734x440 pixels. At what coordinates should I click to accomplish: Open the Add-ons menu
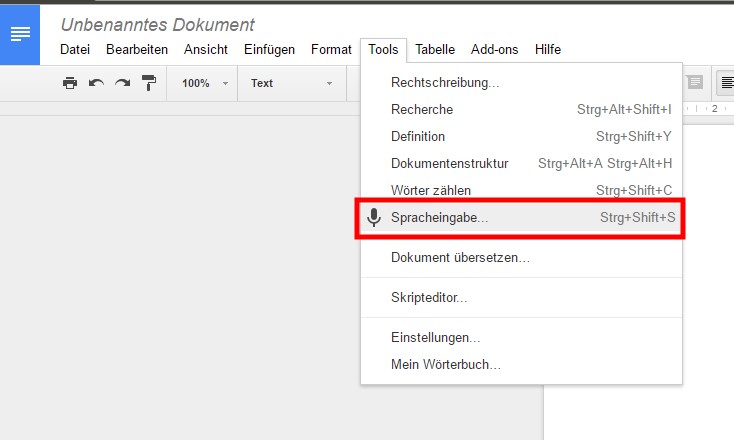pos(494,50)
